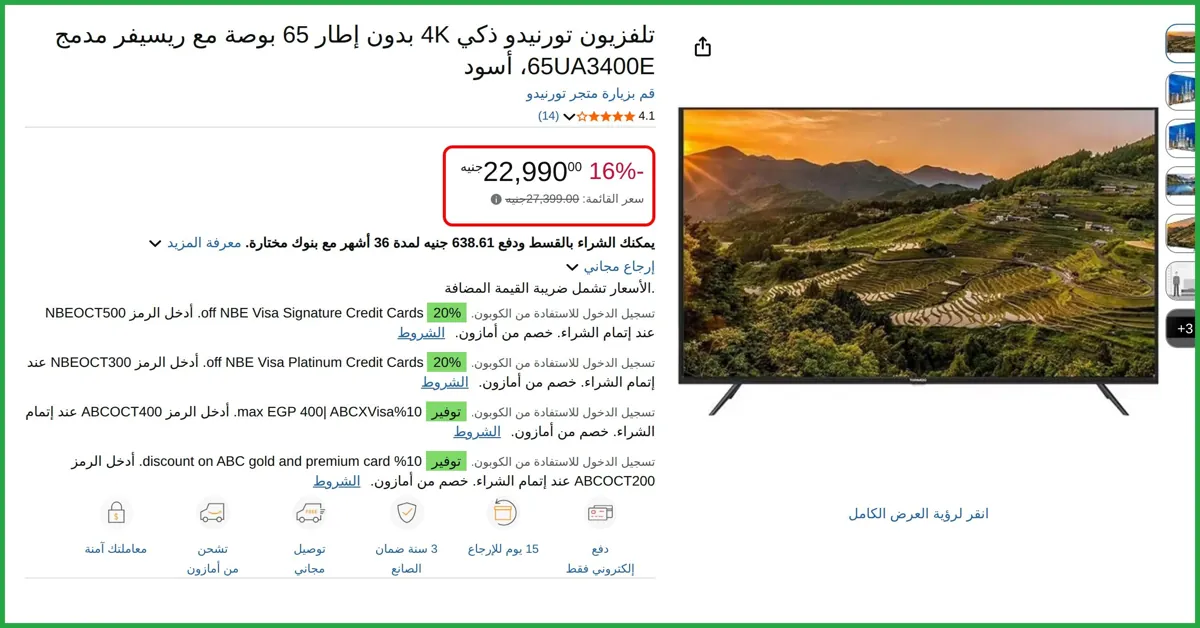1200x628 pixels.
Task: Click the توصيل مجاني label
Action: coord(309,559)
